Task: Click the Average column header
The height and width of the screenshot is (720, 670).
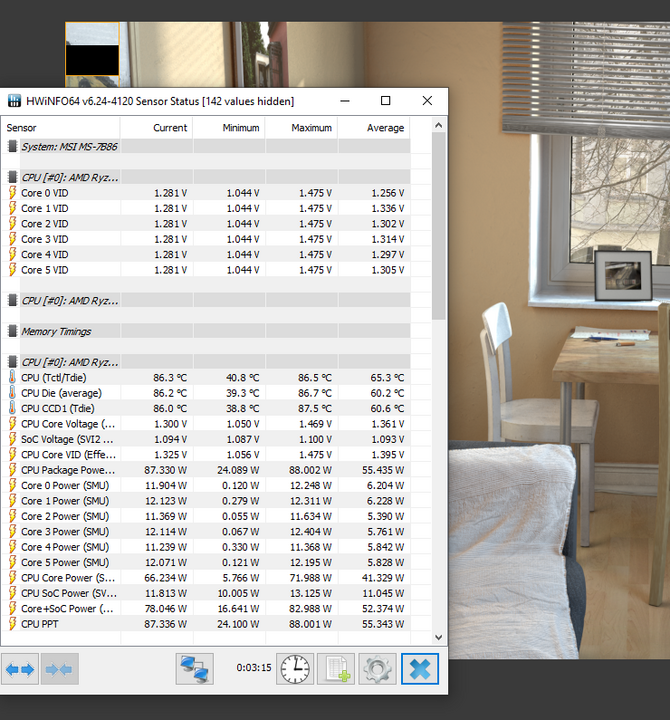Action: coord(374,128)
